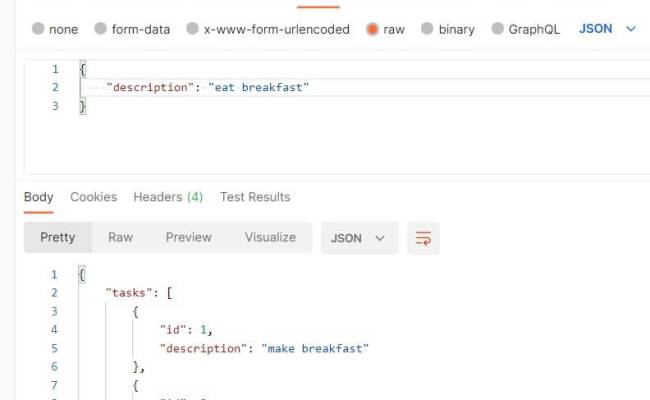Open the Visualize response view
This screenshot has width=650, height=400.
[270, 238]
